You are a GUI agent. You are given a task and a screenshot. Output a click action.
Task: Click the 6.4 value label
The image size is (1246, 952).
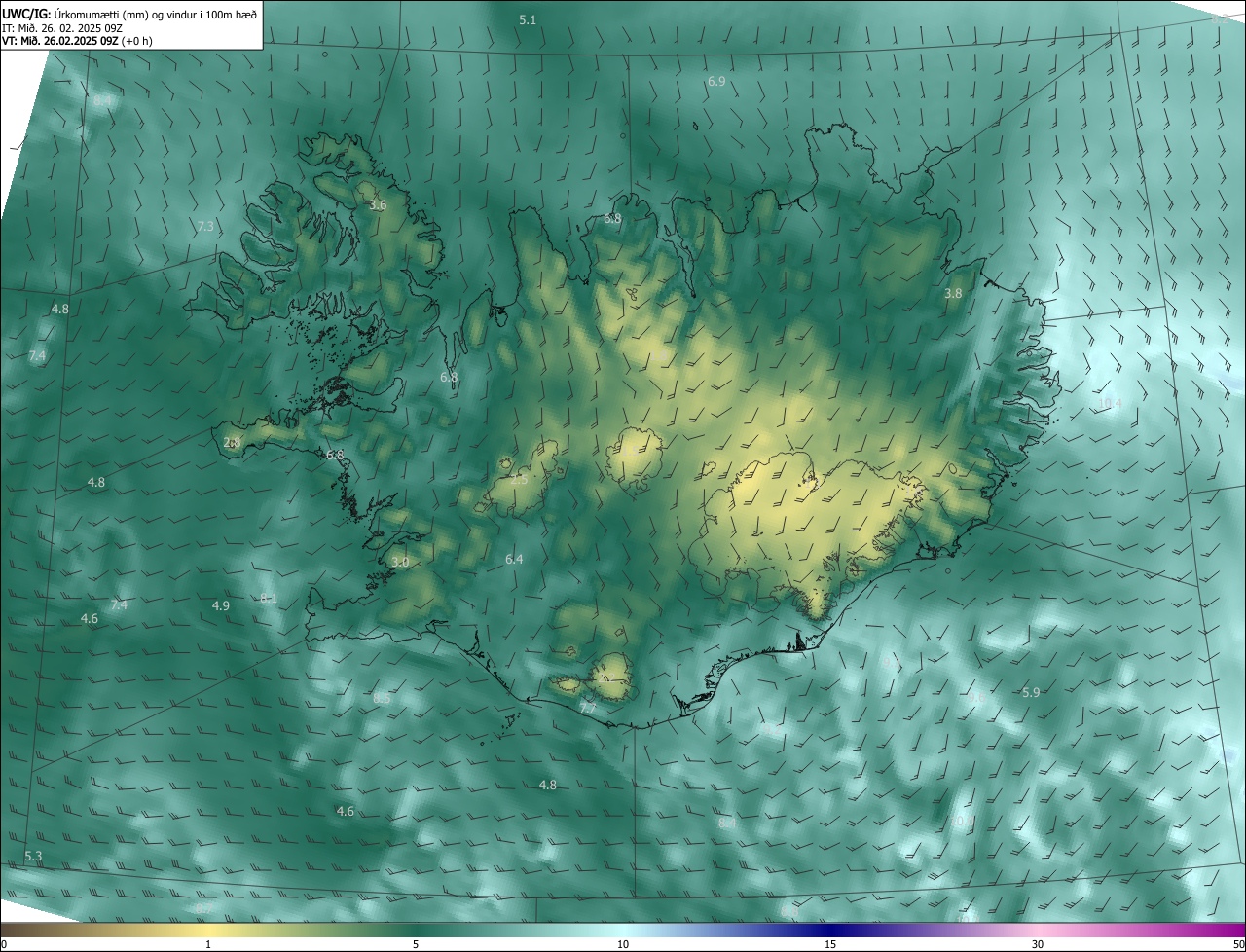514,559
